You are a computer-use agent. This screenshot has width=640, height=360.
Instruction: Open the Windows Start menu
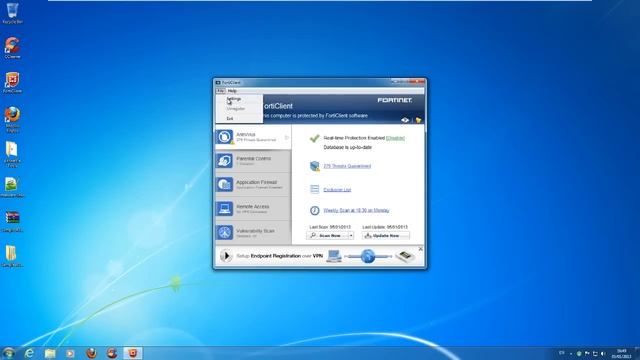pyautogui.click(x=8, y=353)
